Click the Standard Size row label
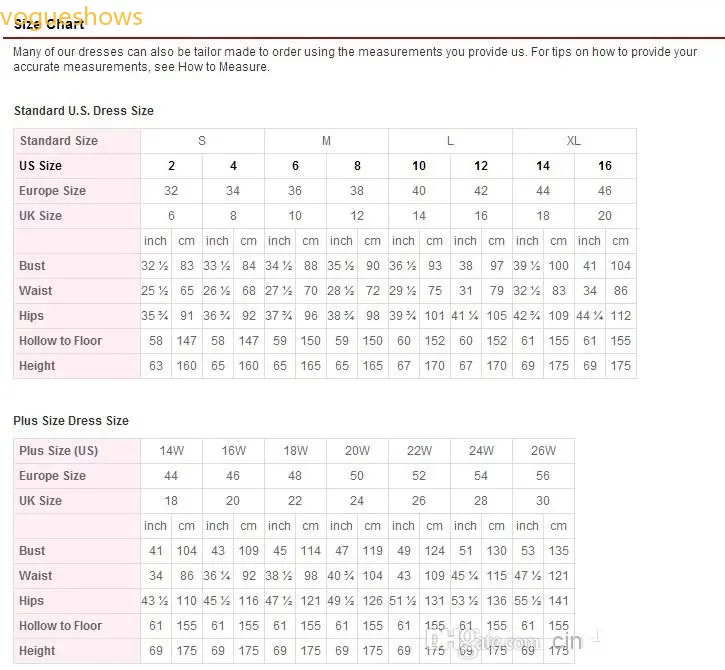The width and height of the screenshot is (725, 670). click(59, 141)
